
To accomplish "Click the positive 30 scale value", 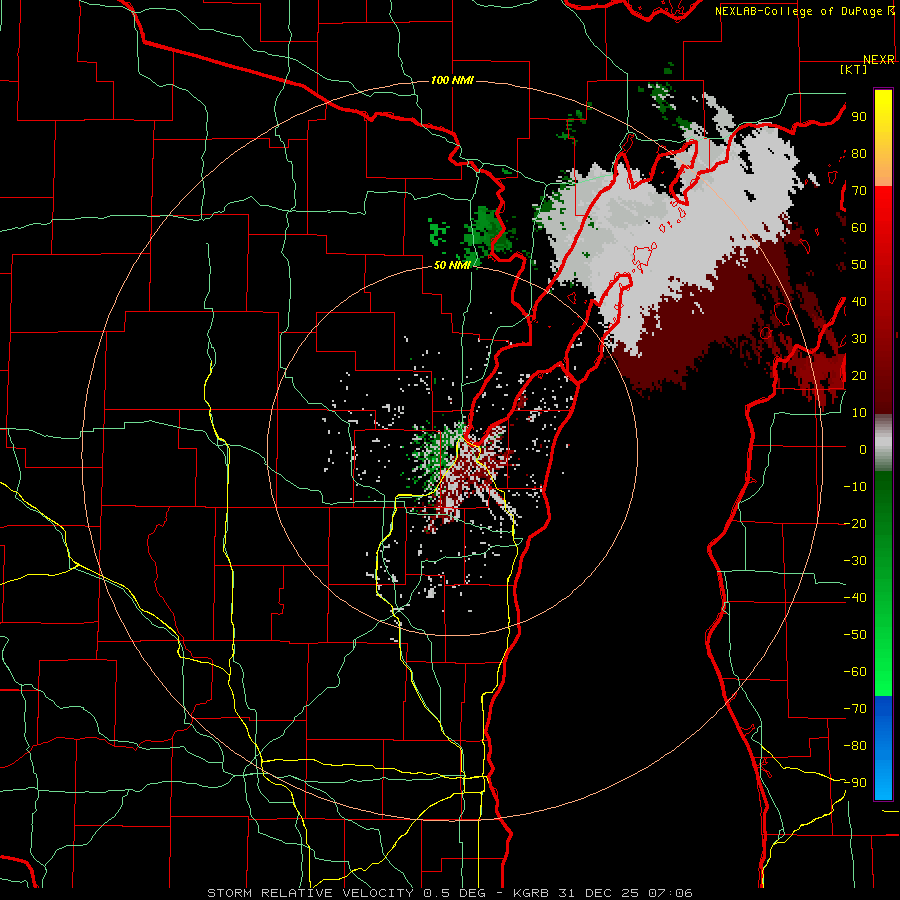I will click(x=859, y=339).
